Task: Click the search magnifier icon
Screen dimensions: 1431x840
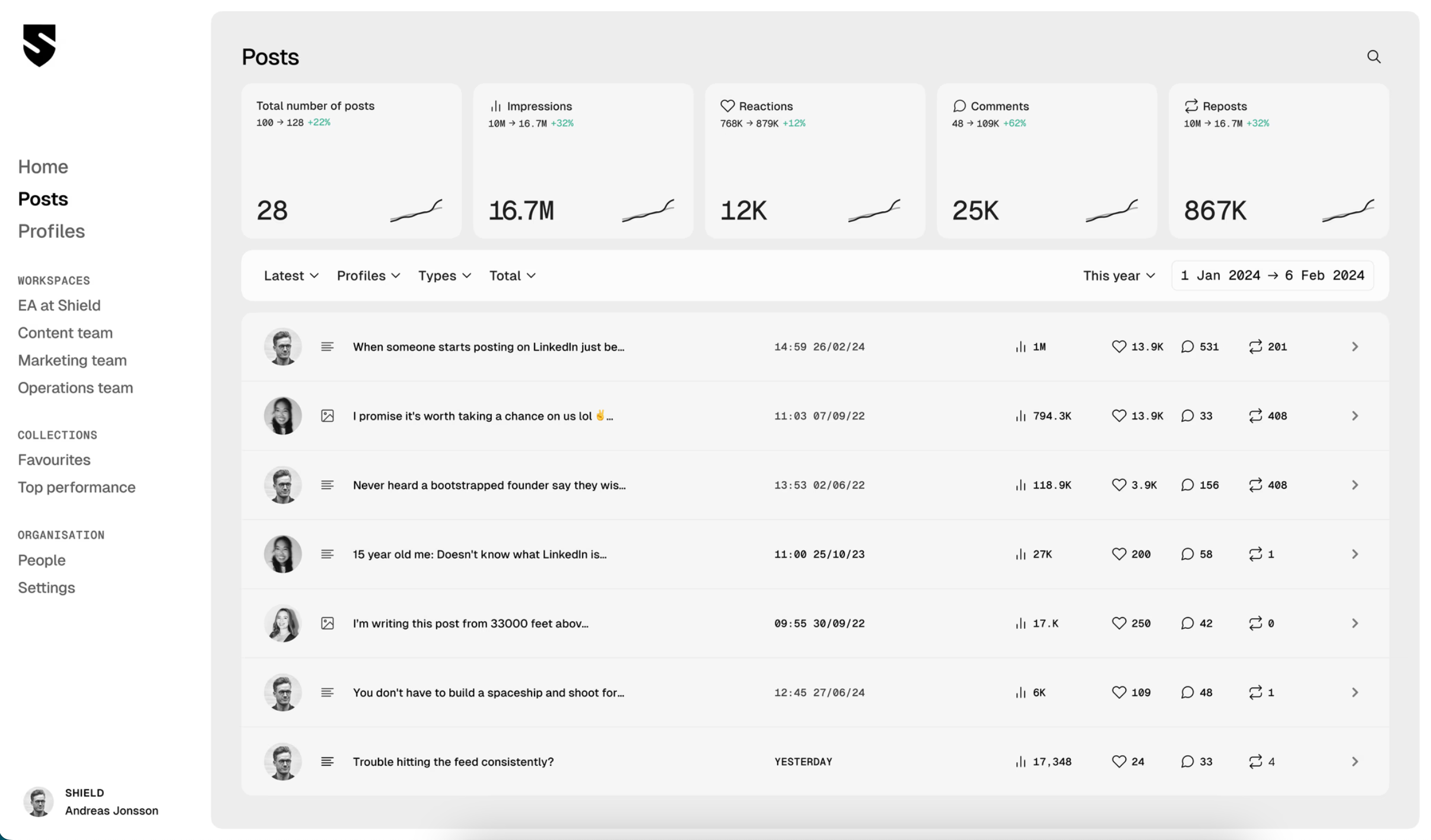Action: [1373, 57]
